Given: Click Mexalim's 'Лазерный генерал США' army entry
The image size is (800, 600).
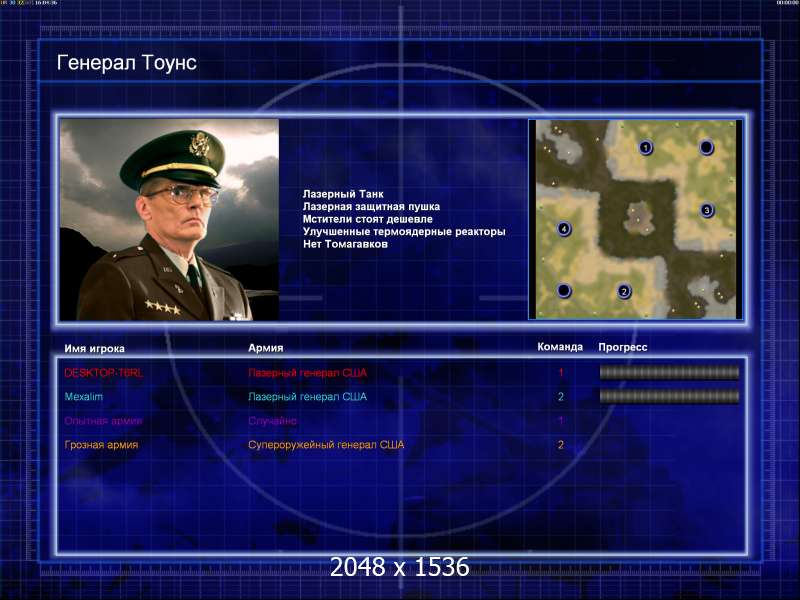Looking at the screenshot, I should (307, 396).
